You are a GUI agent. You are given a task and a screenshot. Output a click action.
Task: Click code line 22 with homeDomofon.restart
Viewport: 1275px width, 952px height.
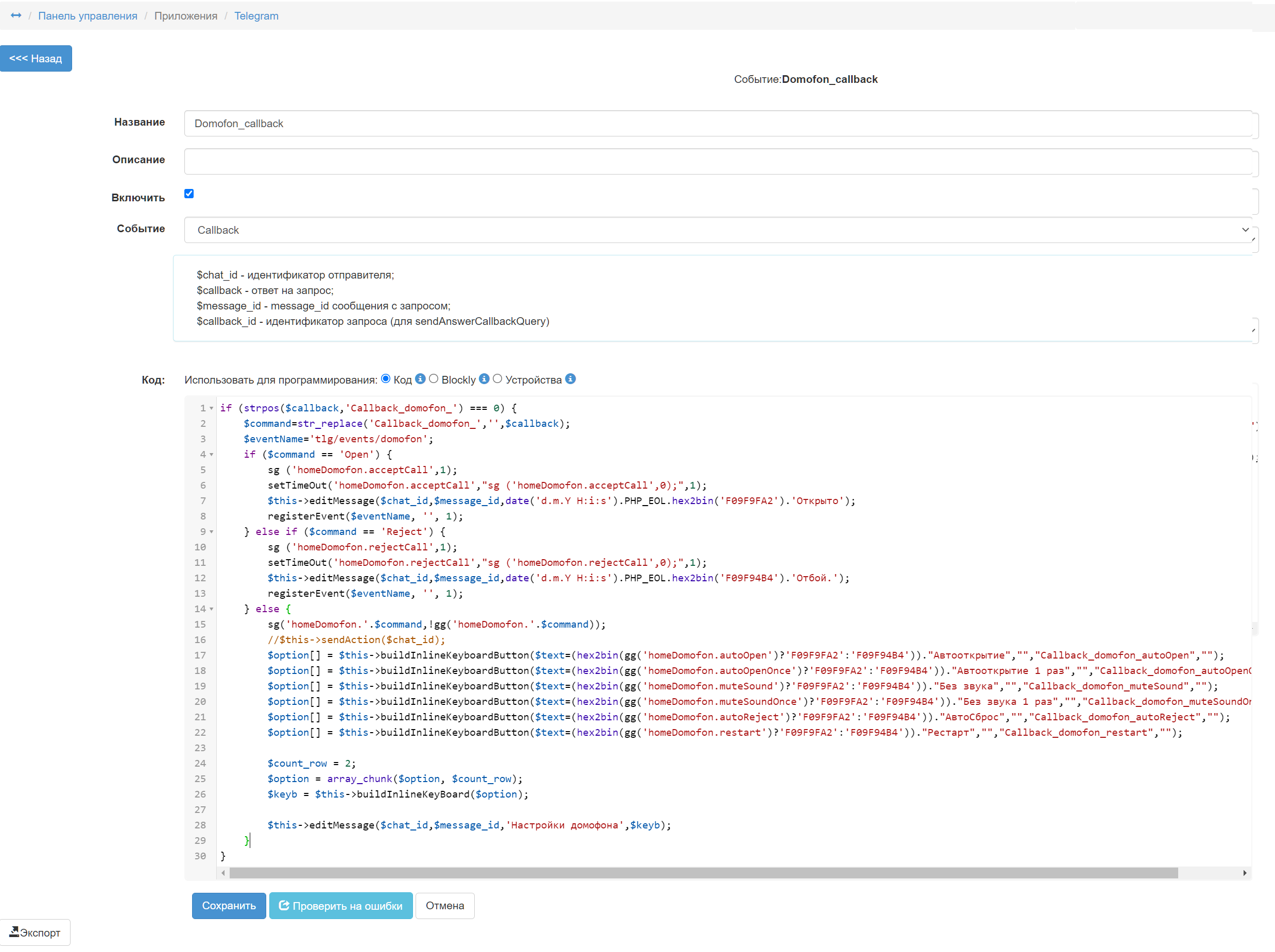point(725,733)
